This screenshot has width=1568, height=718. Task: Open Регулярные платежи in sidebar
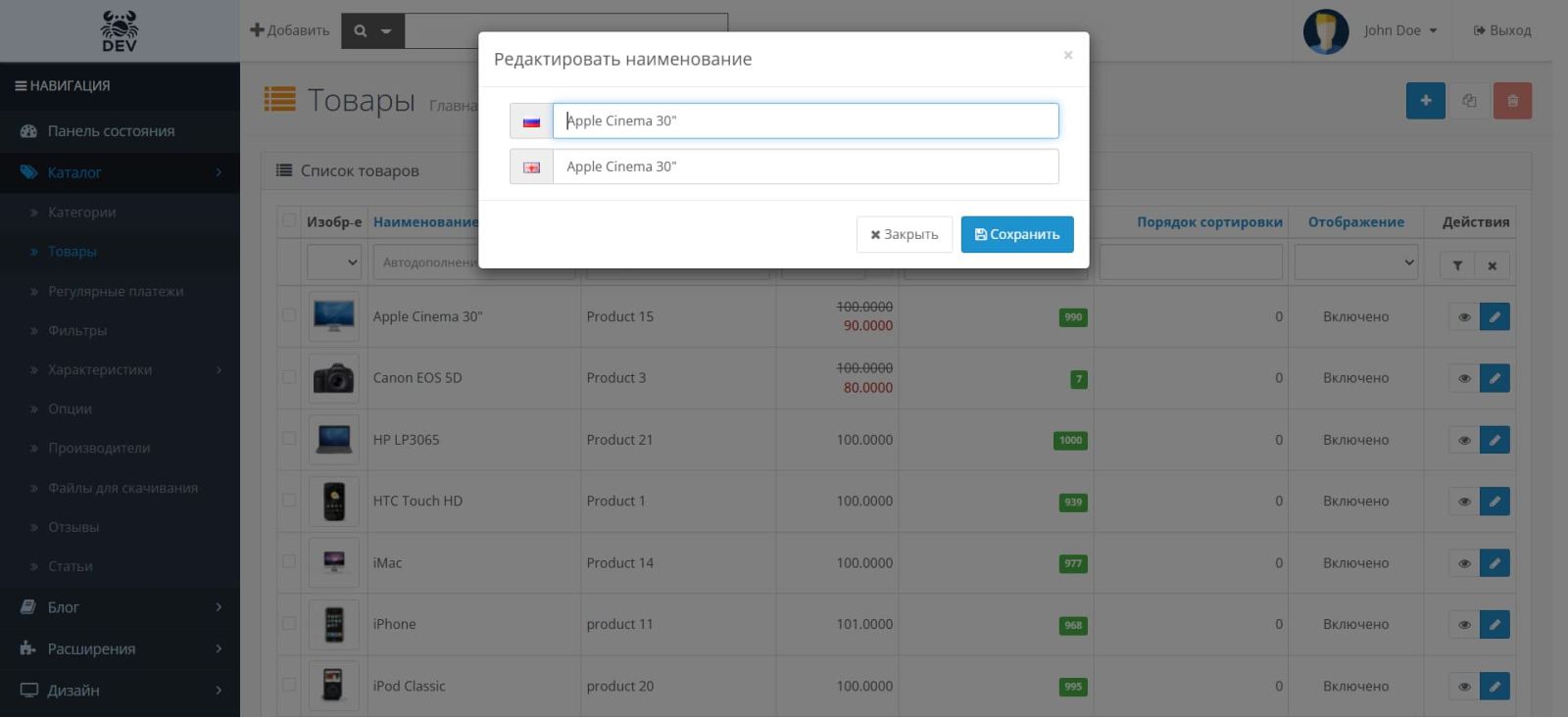pyautogui.click(x=116, y=291)
